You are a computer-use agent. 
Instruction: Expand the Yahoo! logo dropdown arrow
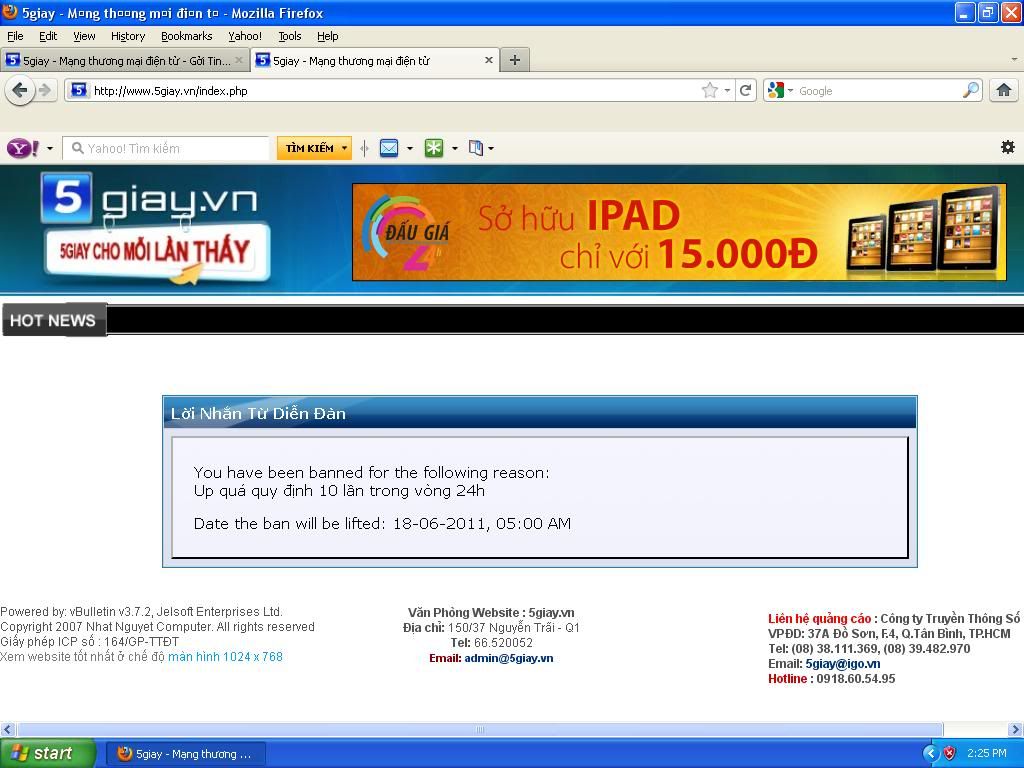[x=50, y=149]
